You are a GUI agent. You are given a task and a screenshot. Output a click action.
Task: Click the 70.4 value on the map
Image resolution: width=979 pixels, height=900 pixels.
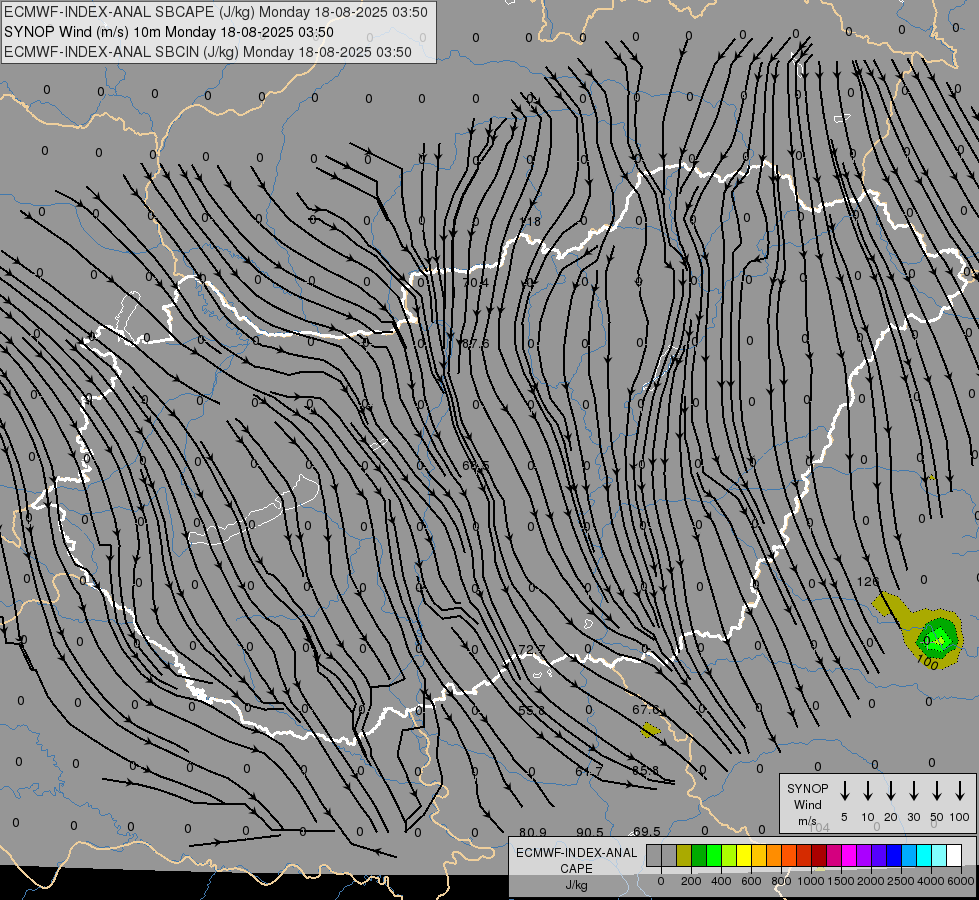click(x=475, y=282)
